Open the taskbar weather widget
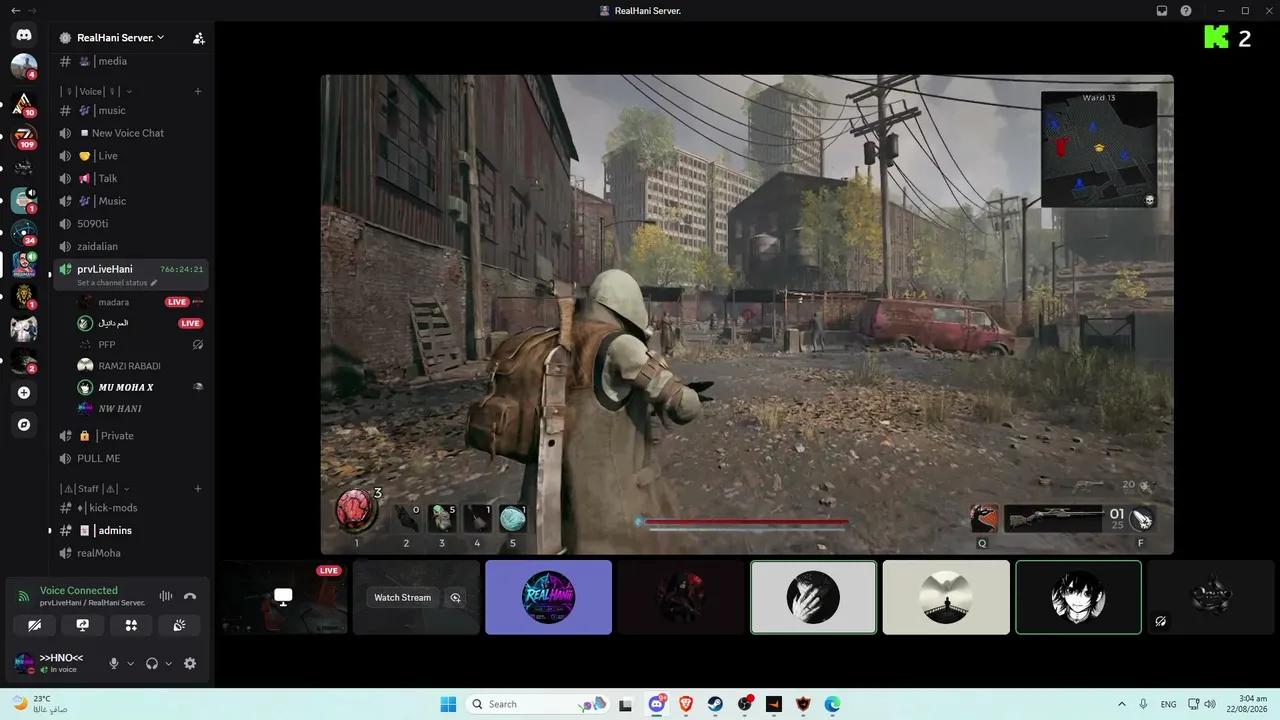Image resolution: width=1280 pixels, height=720 pixels. click(x=40, y=704)
